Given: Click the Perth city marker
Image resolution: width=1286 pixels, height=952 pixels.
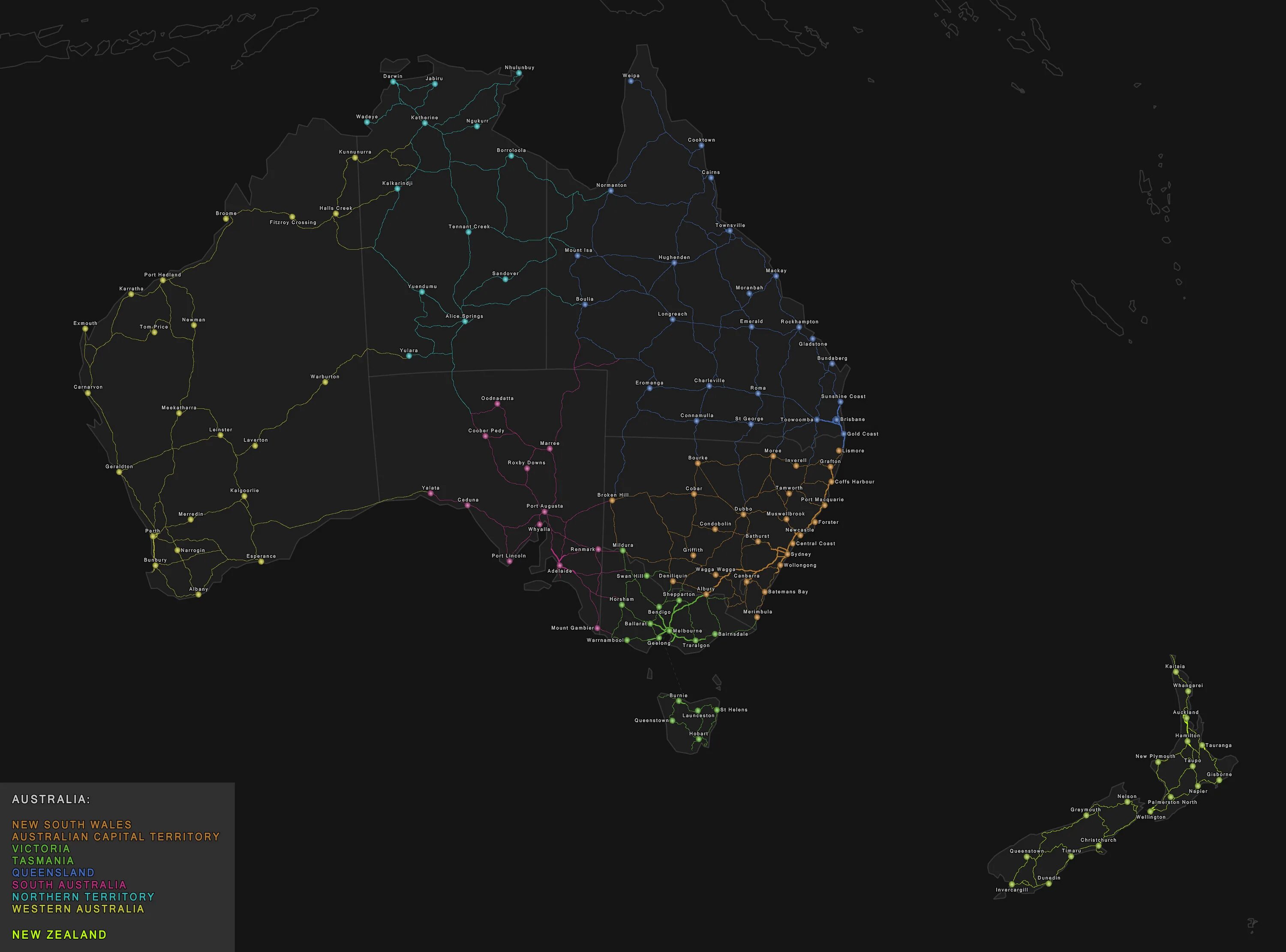Looking at the screenshot, I should (x=153, y=536).
